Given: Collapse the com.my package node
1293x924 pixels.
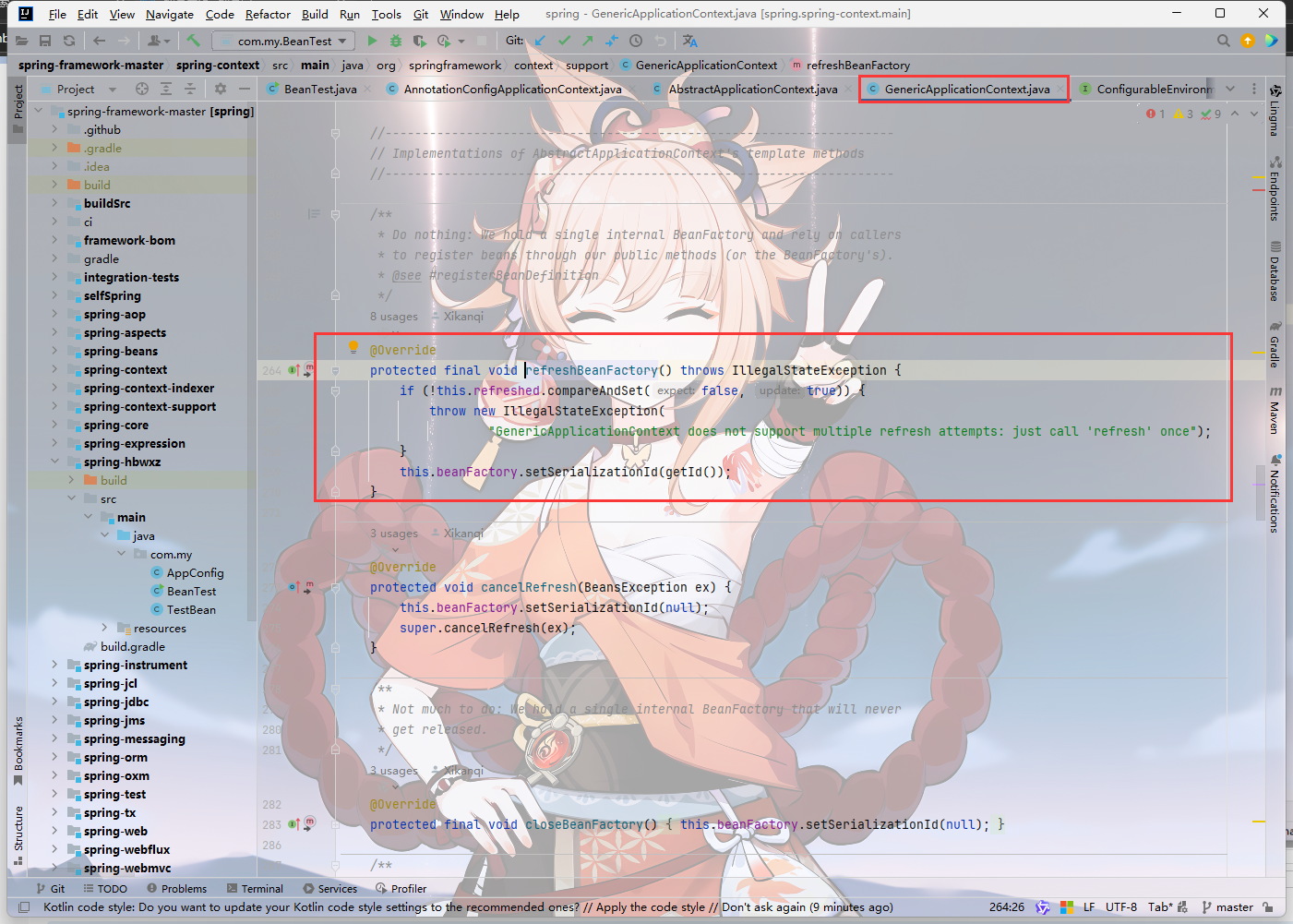Looking at the screenshot, I should 121,554.
